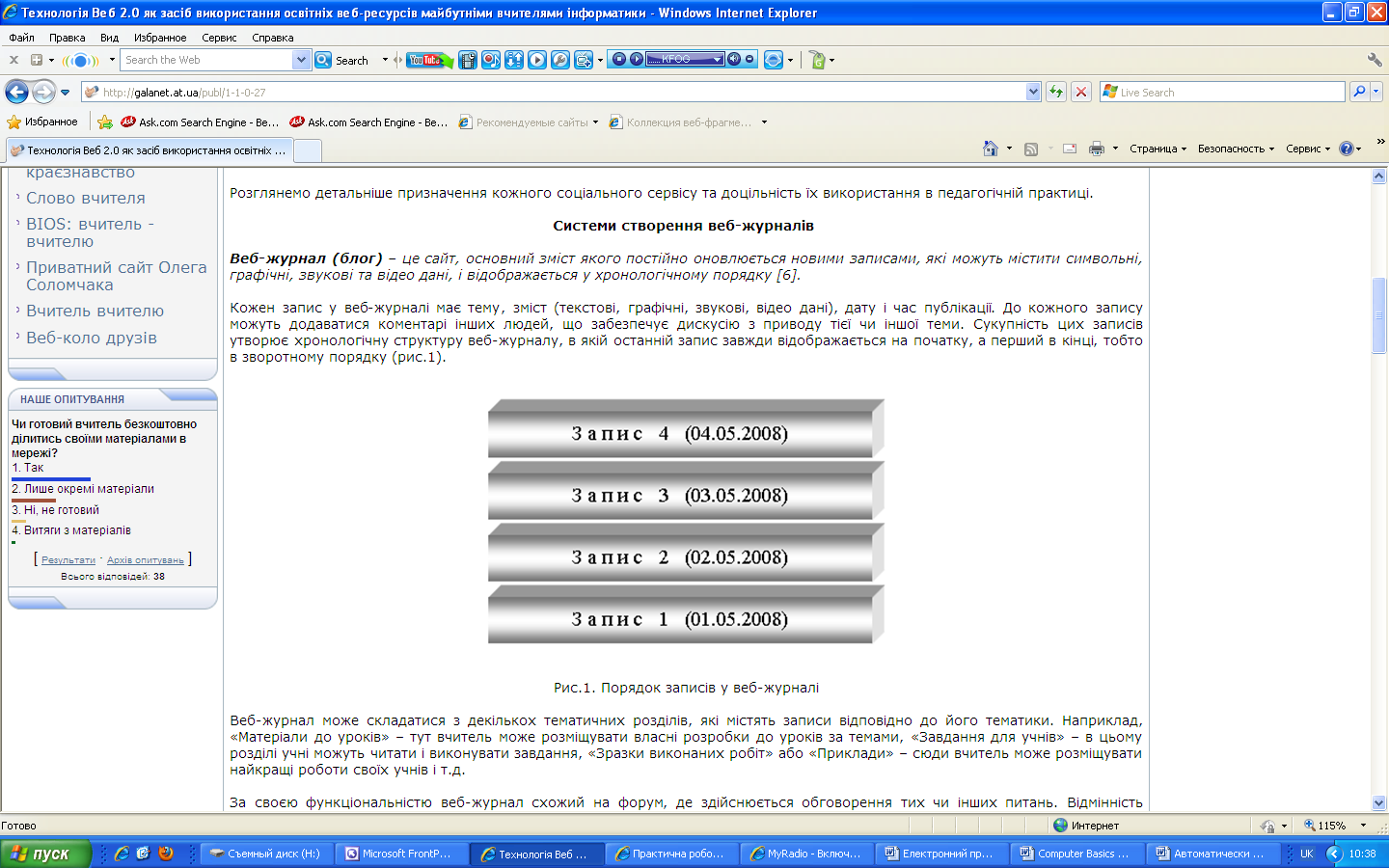Click vertical scrollbar down arrow

coord(1378,802)
